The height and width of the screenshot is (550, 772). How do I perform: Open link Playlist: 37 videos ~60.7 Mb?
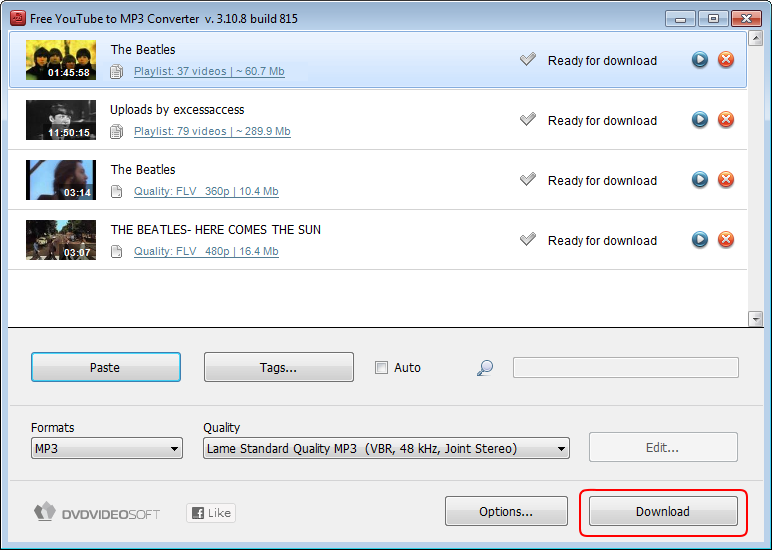coord(209,71)
